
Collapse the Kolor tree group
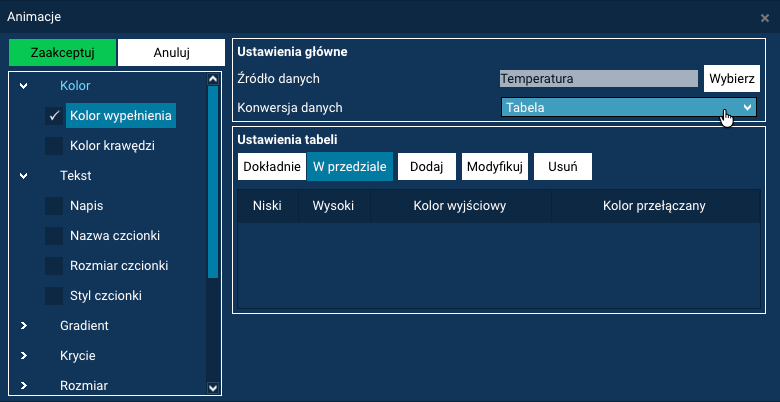[x=24, y=85]
